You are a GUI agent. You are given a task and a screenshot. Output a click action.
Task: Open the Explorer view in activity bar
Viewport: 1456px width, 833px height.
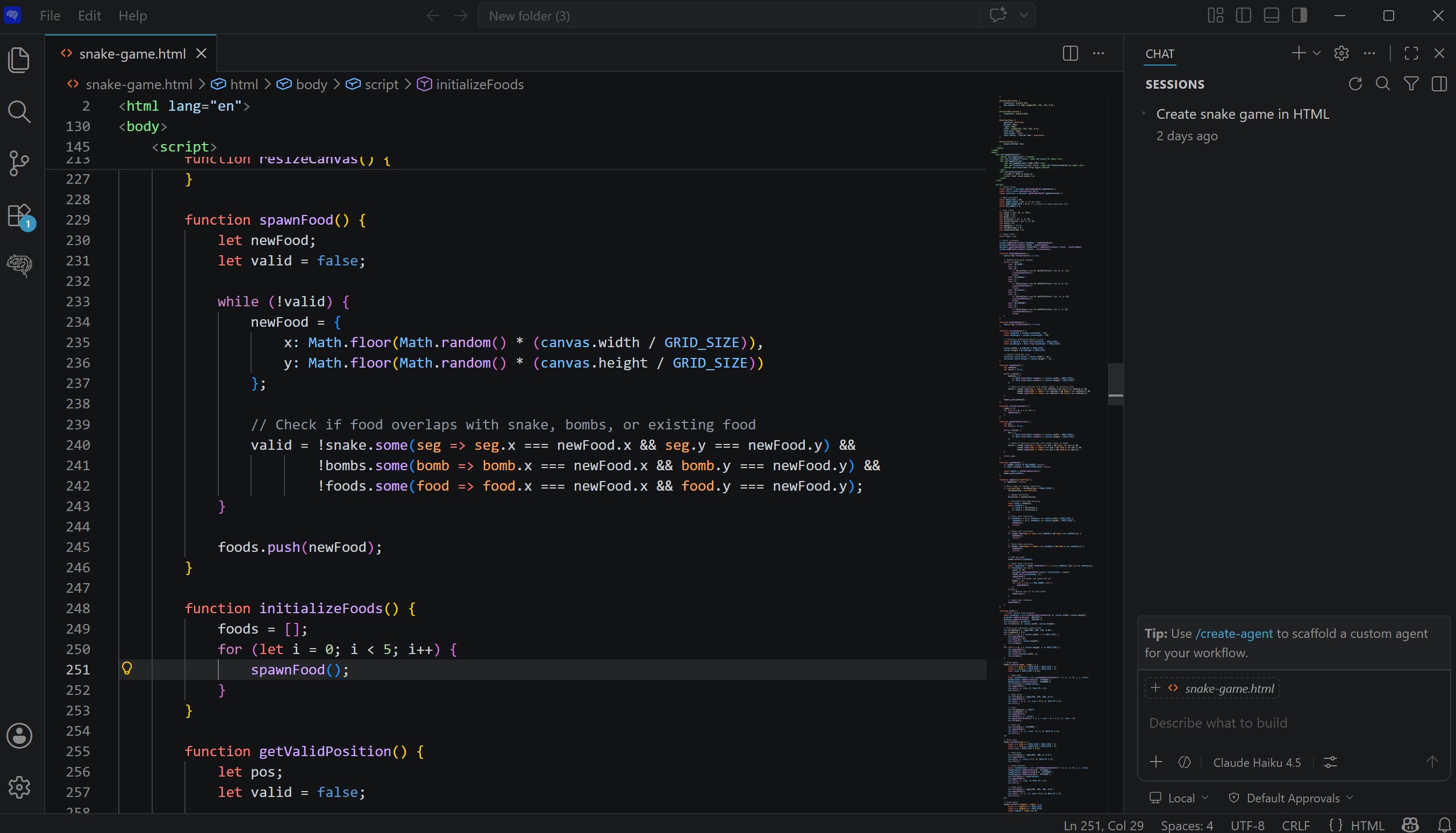(x=19, y=60)
